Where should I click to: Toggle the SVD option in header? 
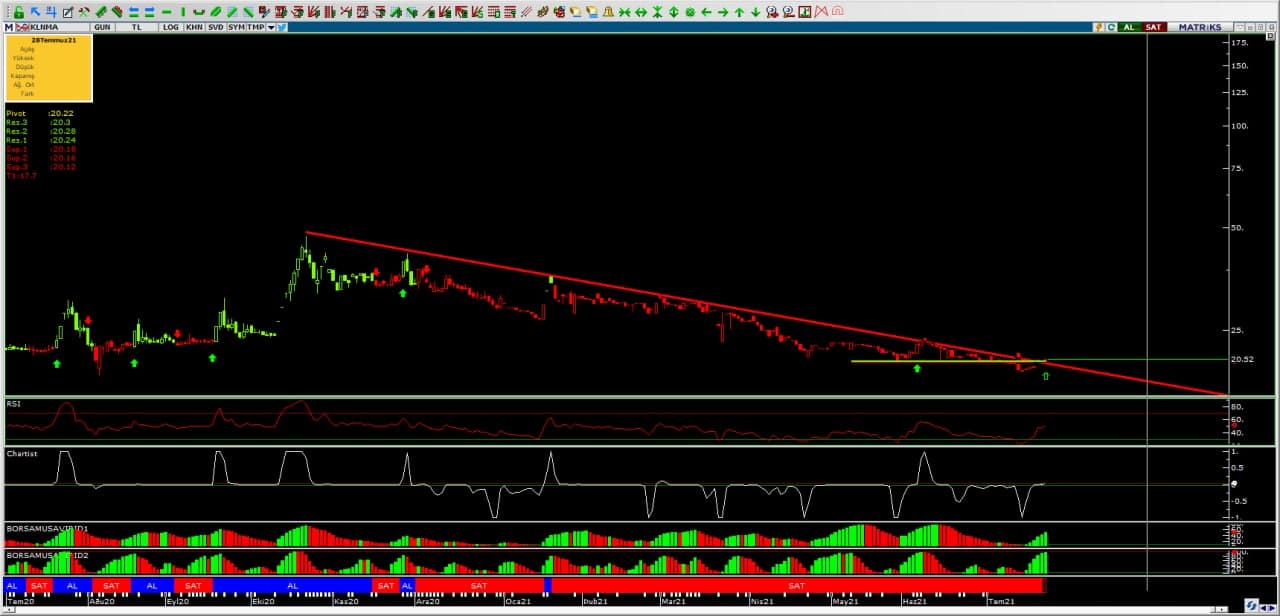[x=216, y=27]
